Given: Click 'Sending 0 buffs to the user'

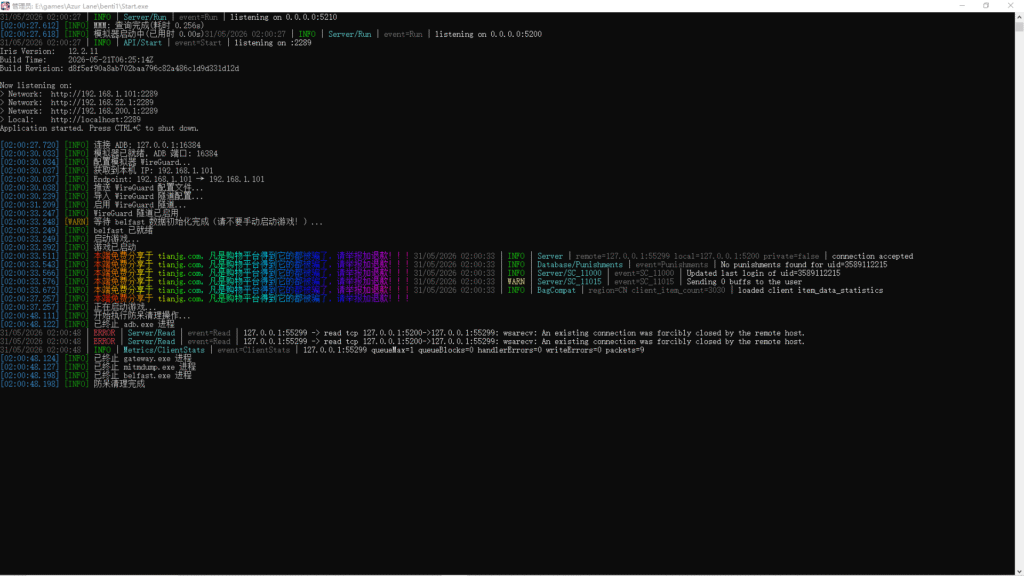Looking at the screenshot, I should pyautogui.click(x=744, y=281).
